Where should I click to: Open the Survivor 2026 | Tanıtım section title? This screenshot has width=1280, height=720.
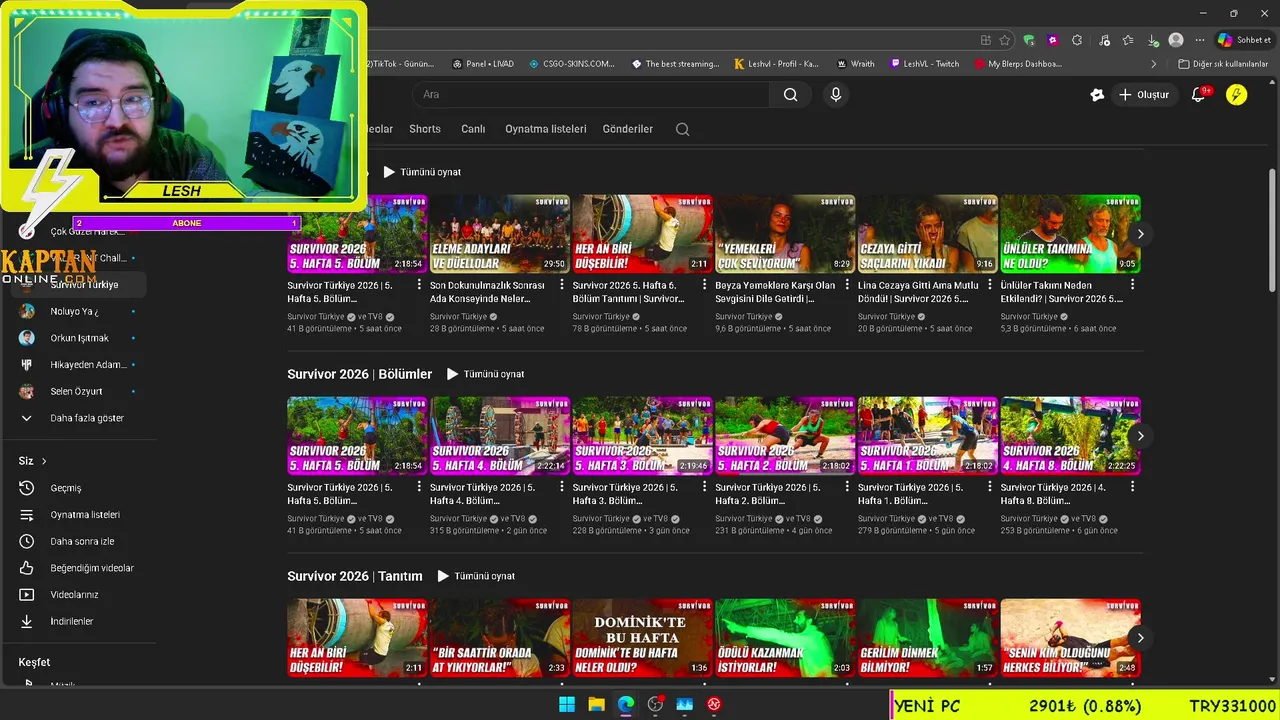tap(355, 576)
